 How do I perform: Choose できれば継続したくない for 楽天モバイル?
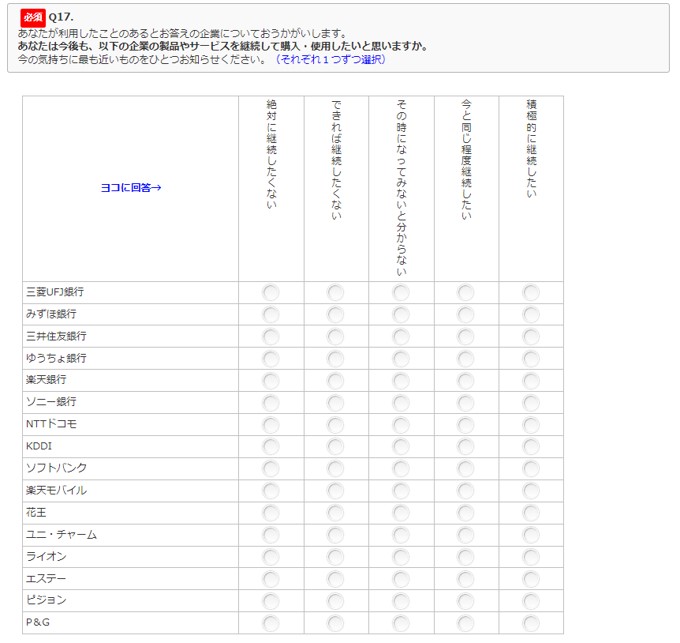(336, 490)
